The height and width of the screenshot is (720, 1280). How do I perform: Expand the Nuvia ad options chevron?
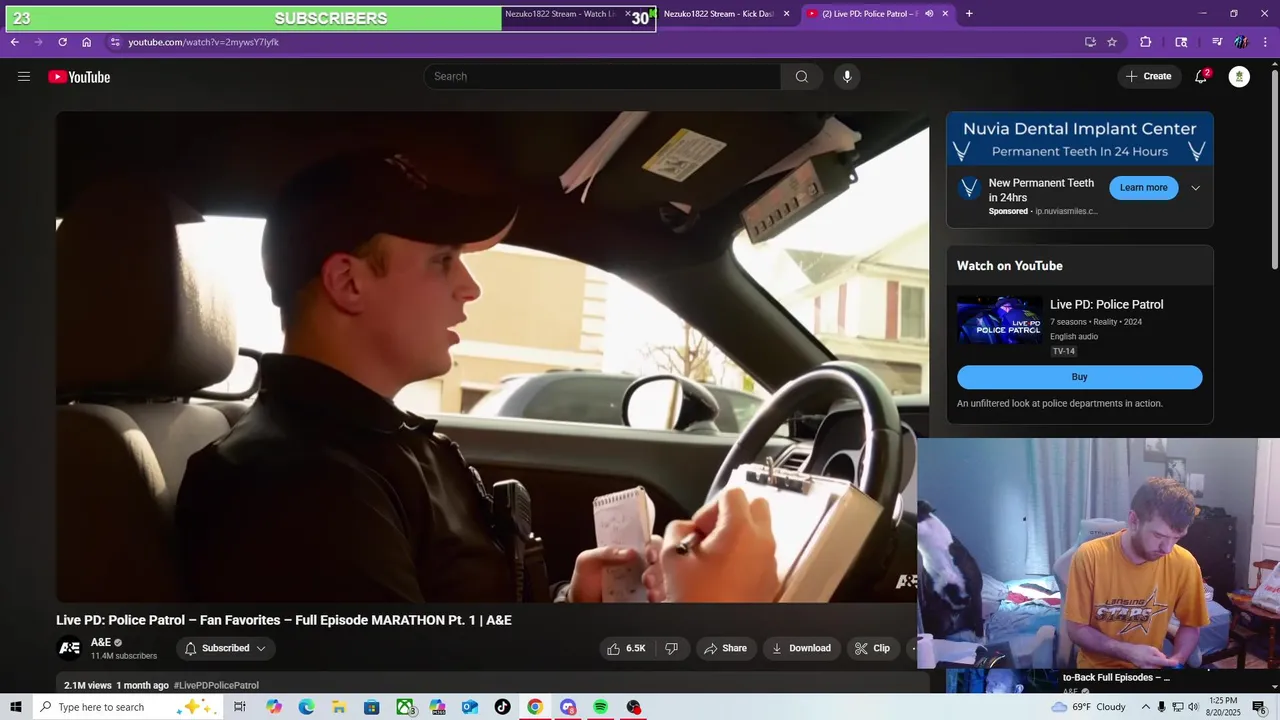(1195, 188)
